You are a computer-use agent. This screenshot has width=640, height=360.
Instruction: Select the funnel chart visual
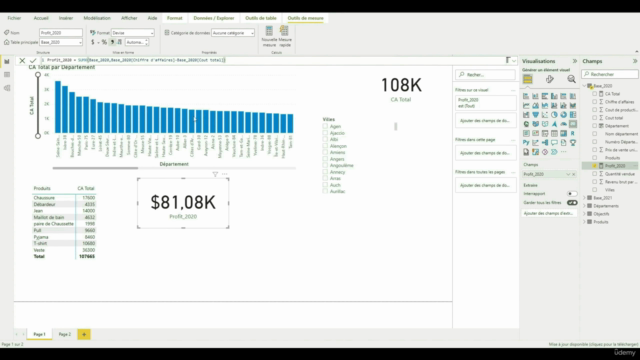(x=536, y=115)
